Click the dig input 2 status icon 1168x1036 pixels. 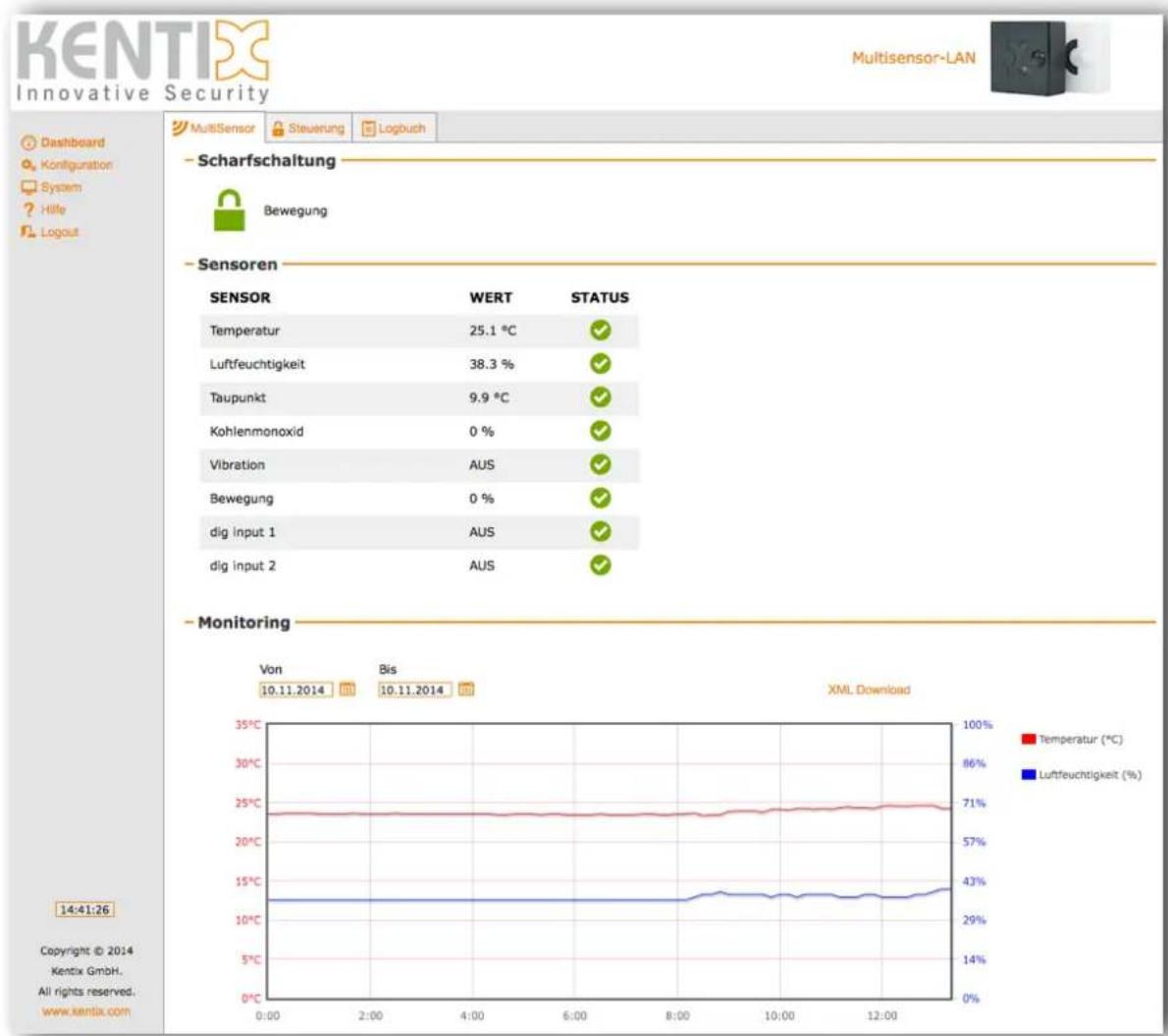tap(601, 565)
